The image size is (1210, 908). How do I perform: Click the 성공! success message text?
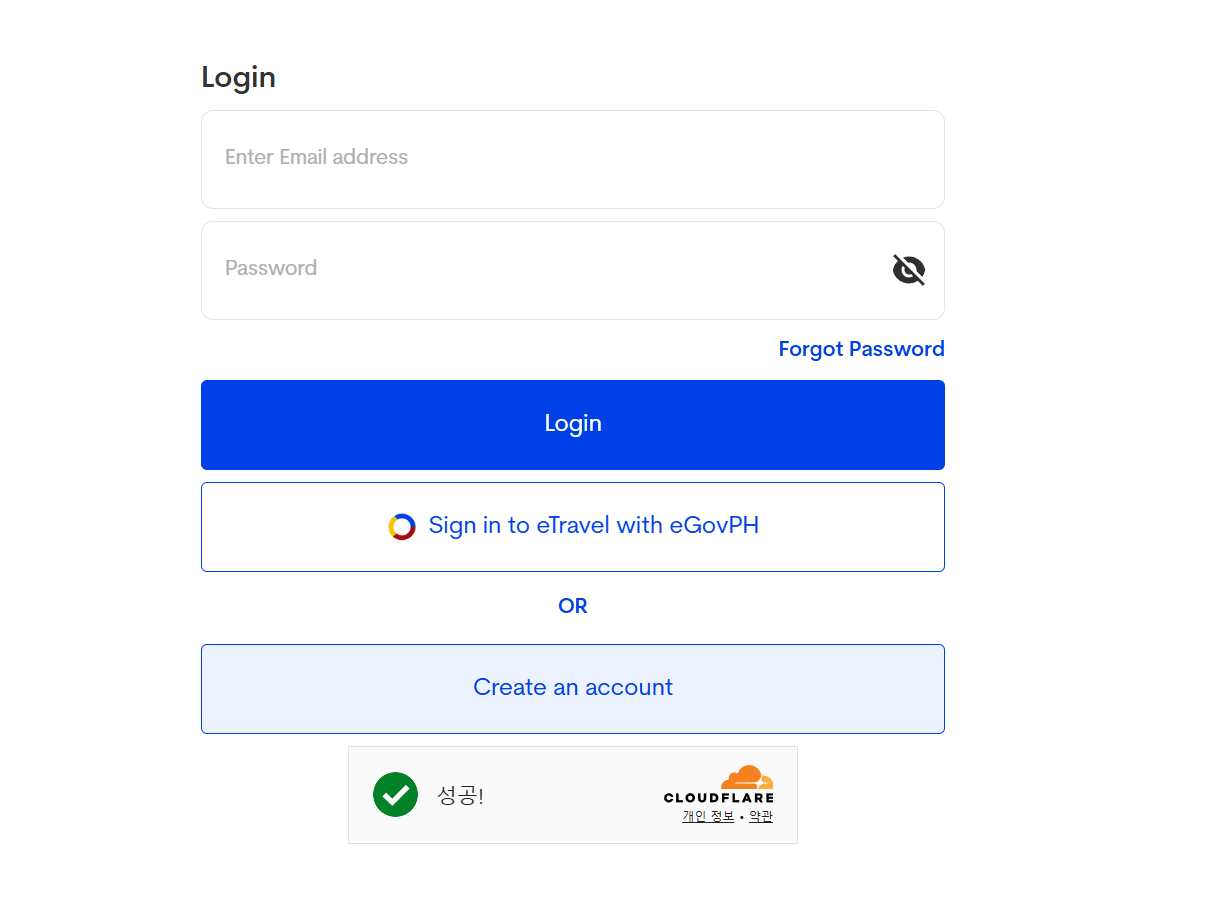[x=460, y=796]
